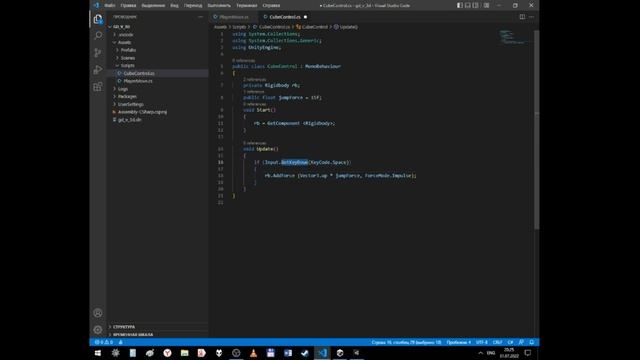
Task: Select the CubeControl.cs editor tab
Action: pyautogui.click(x=285, y=17)
